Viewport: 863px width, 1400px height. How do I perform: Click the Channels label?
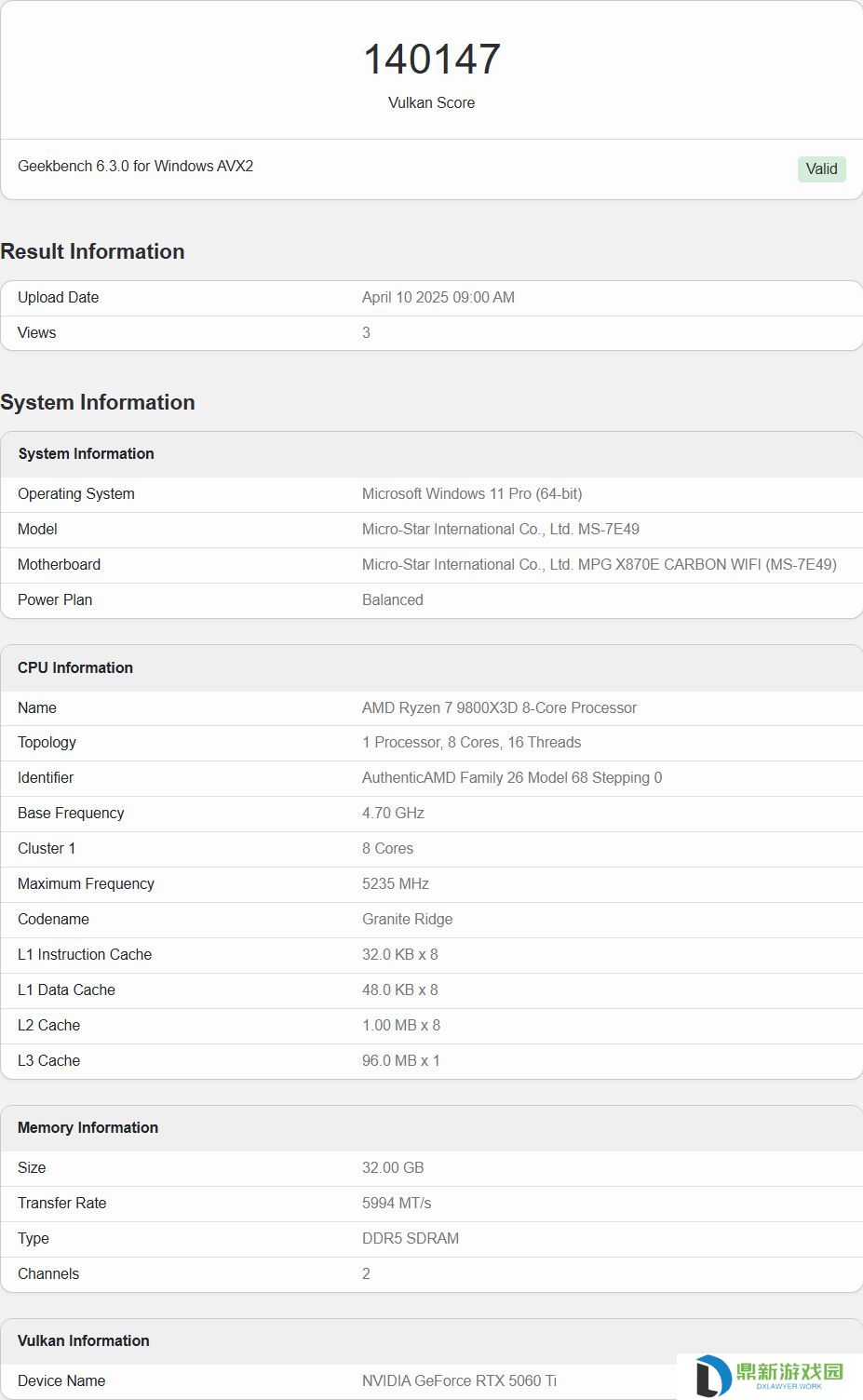(48, 1273)
